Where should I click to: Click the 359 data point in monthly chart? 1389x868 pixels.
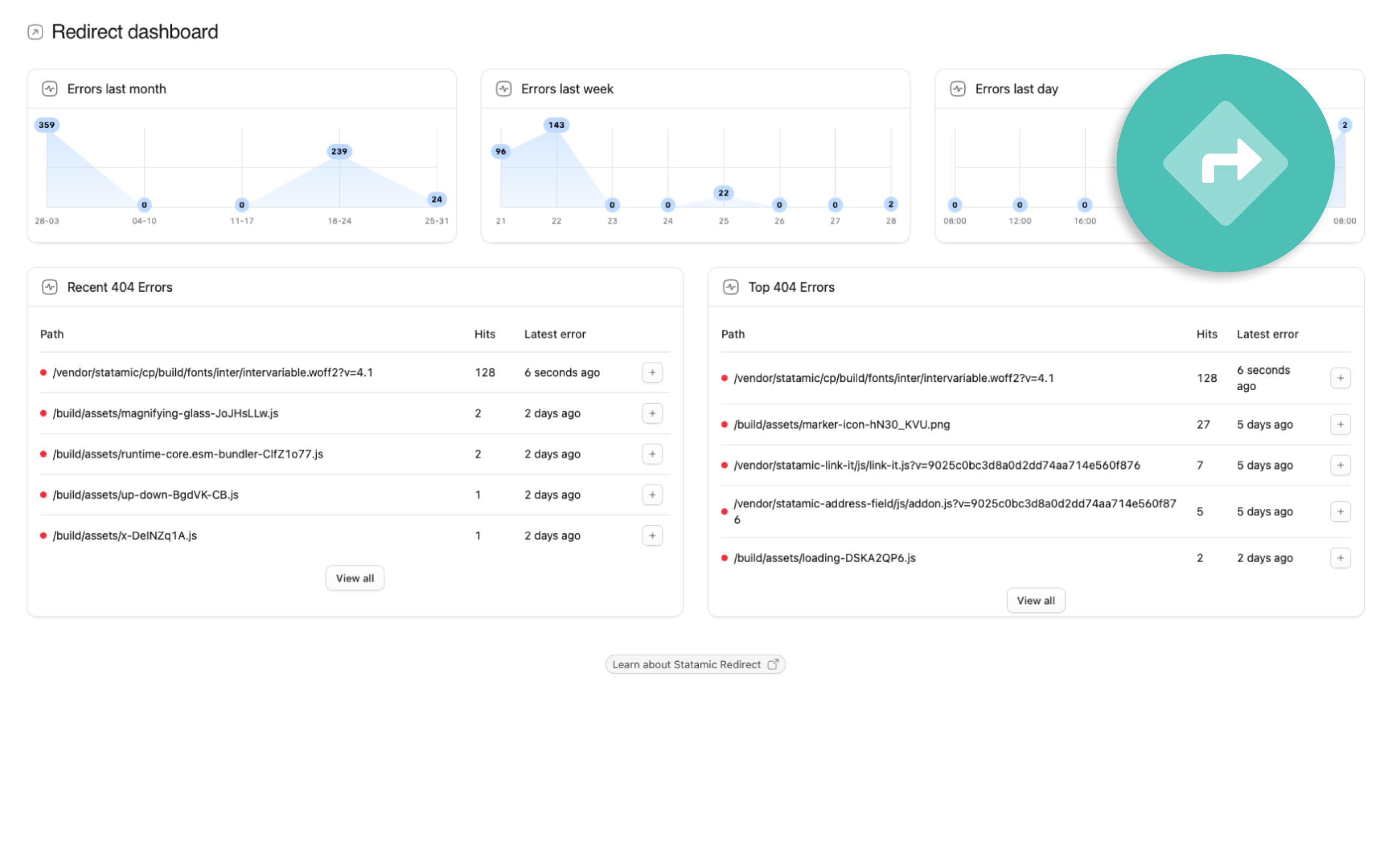point(47,125)
